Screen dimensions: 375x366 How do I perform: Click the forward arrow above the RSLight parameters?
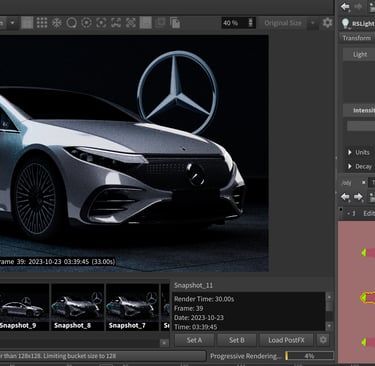point(358,7)
